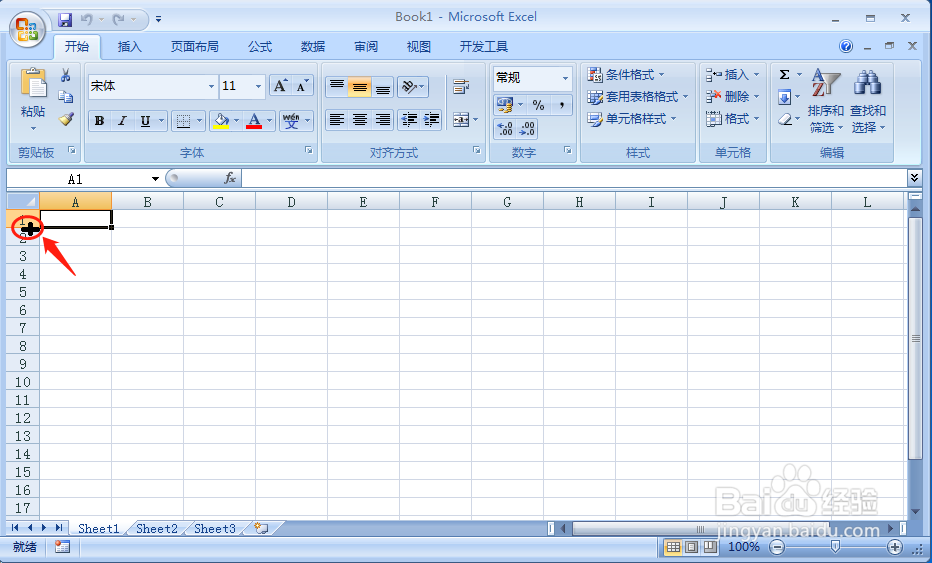This screenshot has height=563, width=932.
Task: Toggle Underline formatting
Action: tap(145, 121)
